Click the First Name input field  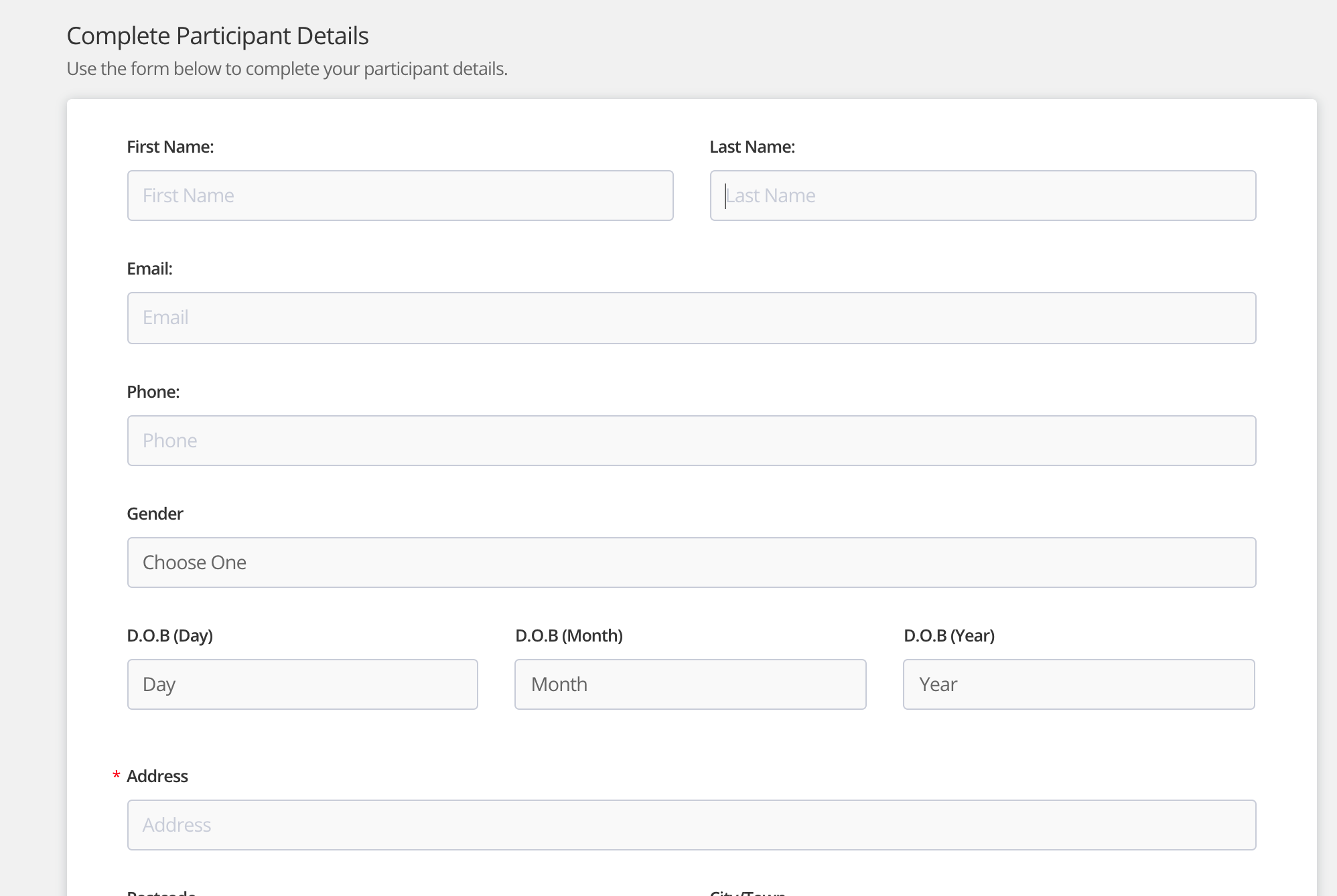coord(400,196)
